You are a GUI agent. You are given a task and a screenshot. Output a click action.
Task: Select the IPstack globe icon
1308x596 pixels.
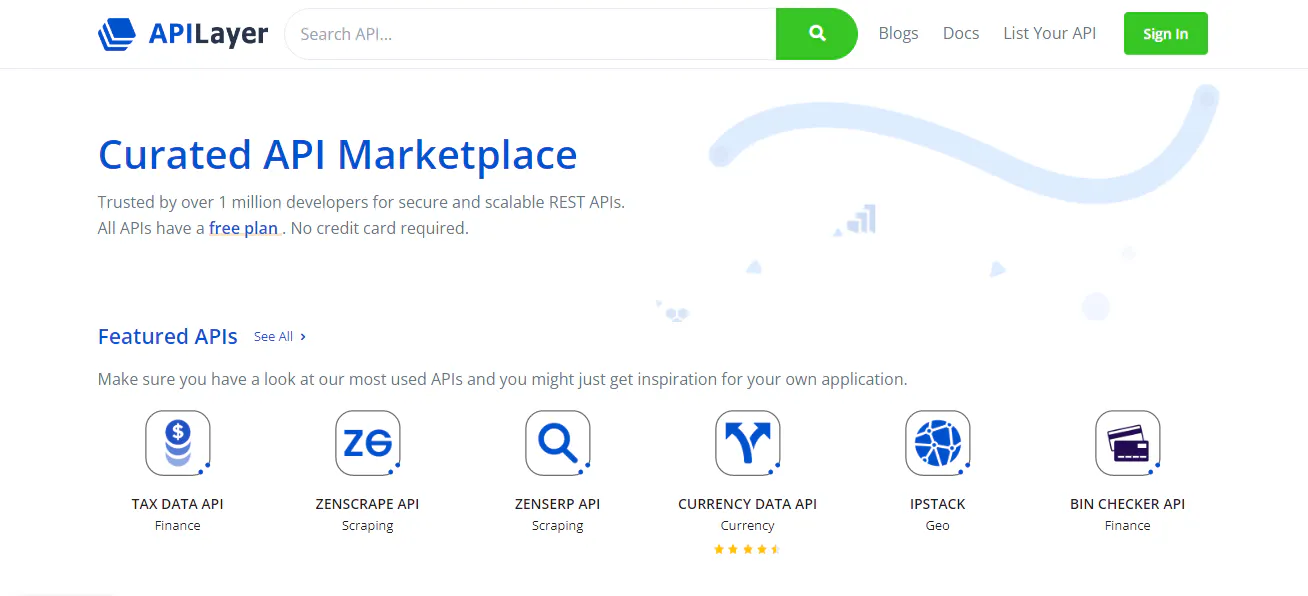point(937,443)
